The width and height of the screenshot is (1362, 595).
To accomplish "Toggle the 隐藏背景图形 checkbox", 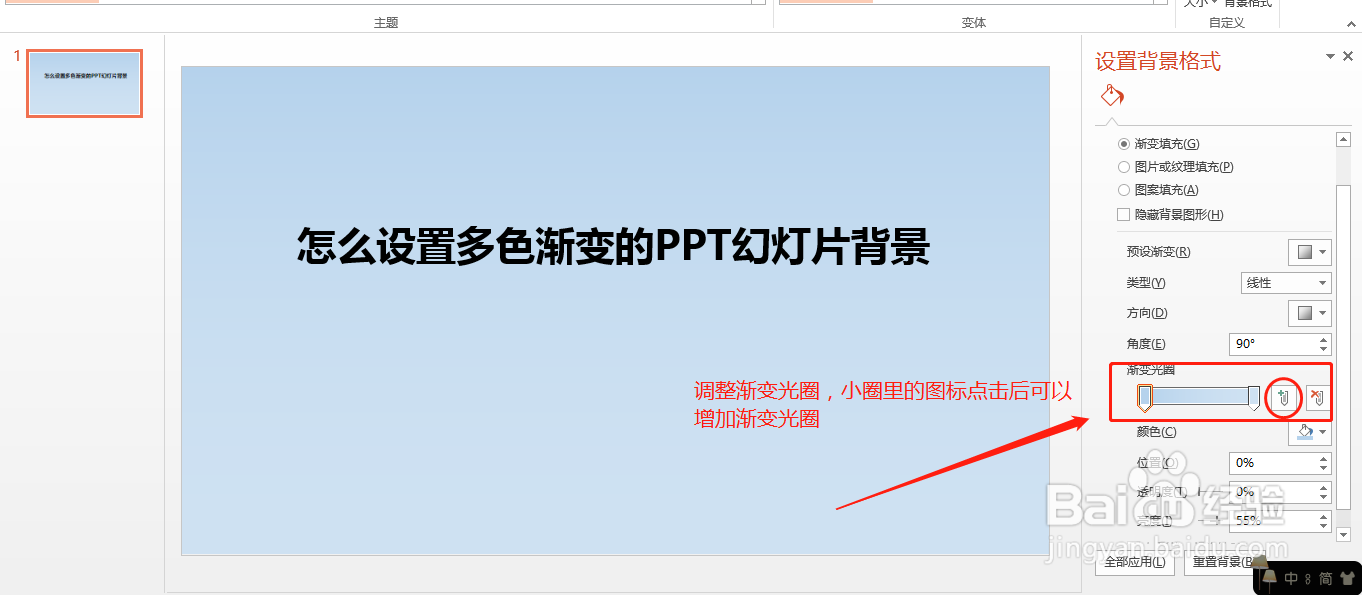I will 1124,214.
